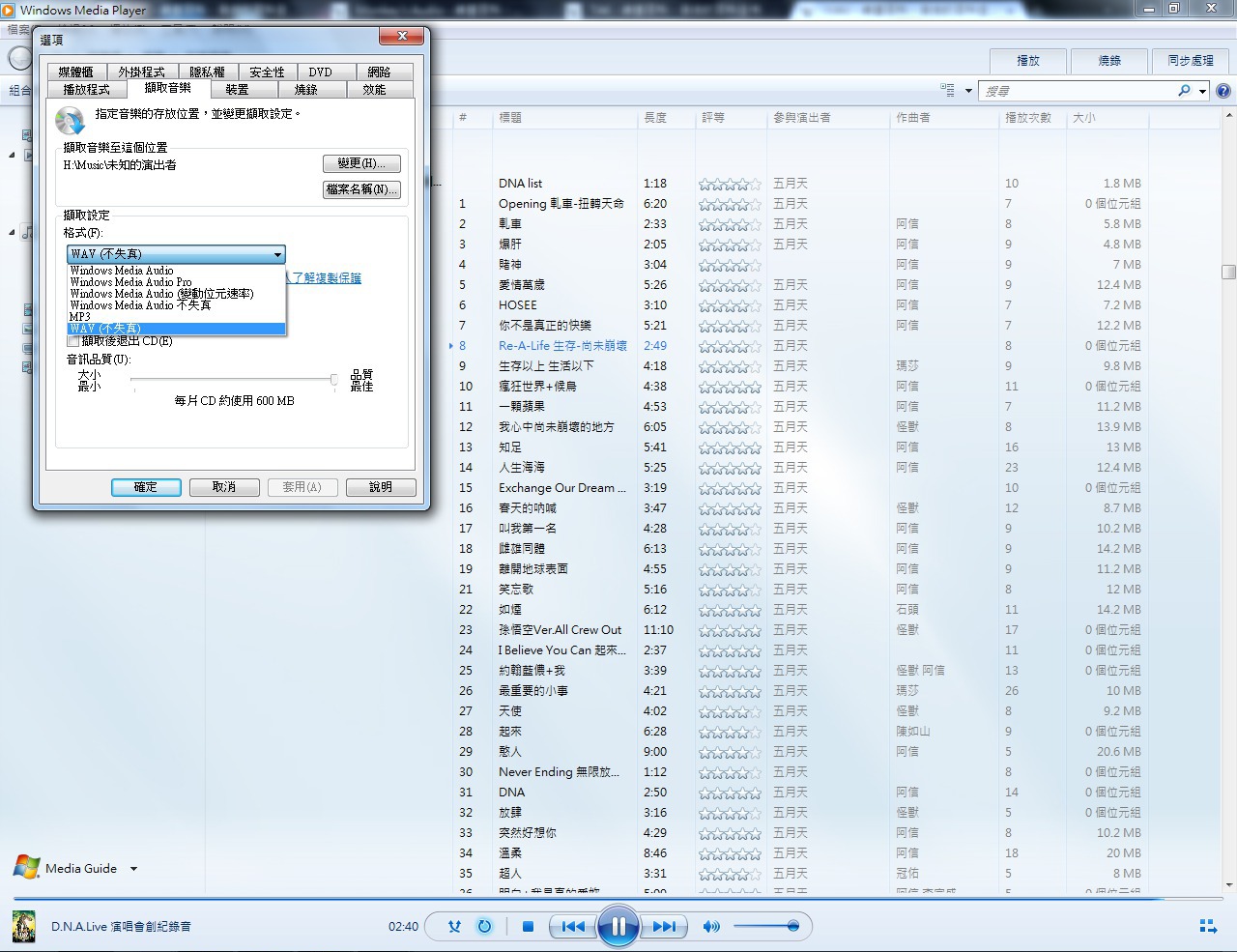Choose Windows Media Audio Pro from the format list
The height and width of the screenshot is (952, 1237).
coord(176,282)
